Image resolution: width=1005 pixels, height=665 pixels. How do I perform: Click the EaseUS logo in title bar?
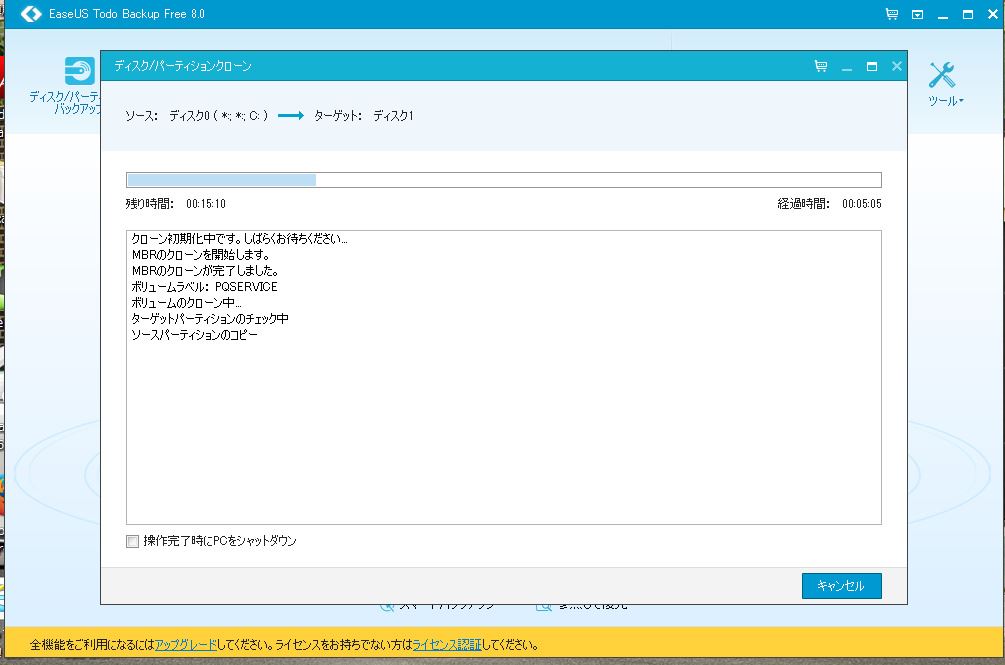click(31, 13)
